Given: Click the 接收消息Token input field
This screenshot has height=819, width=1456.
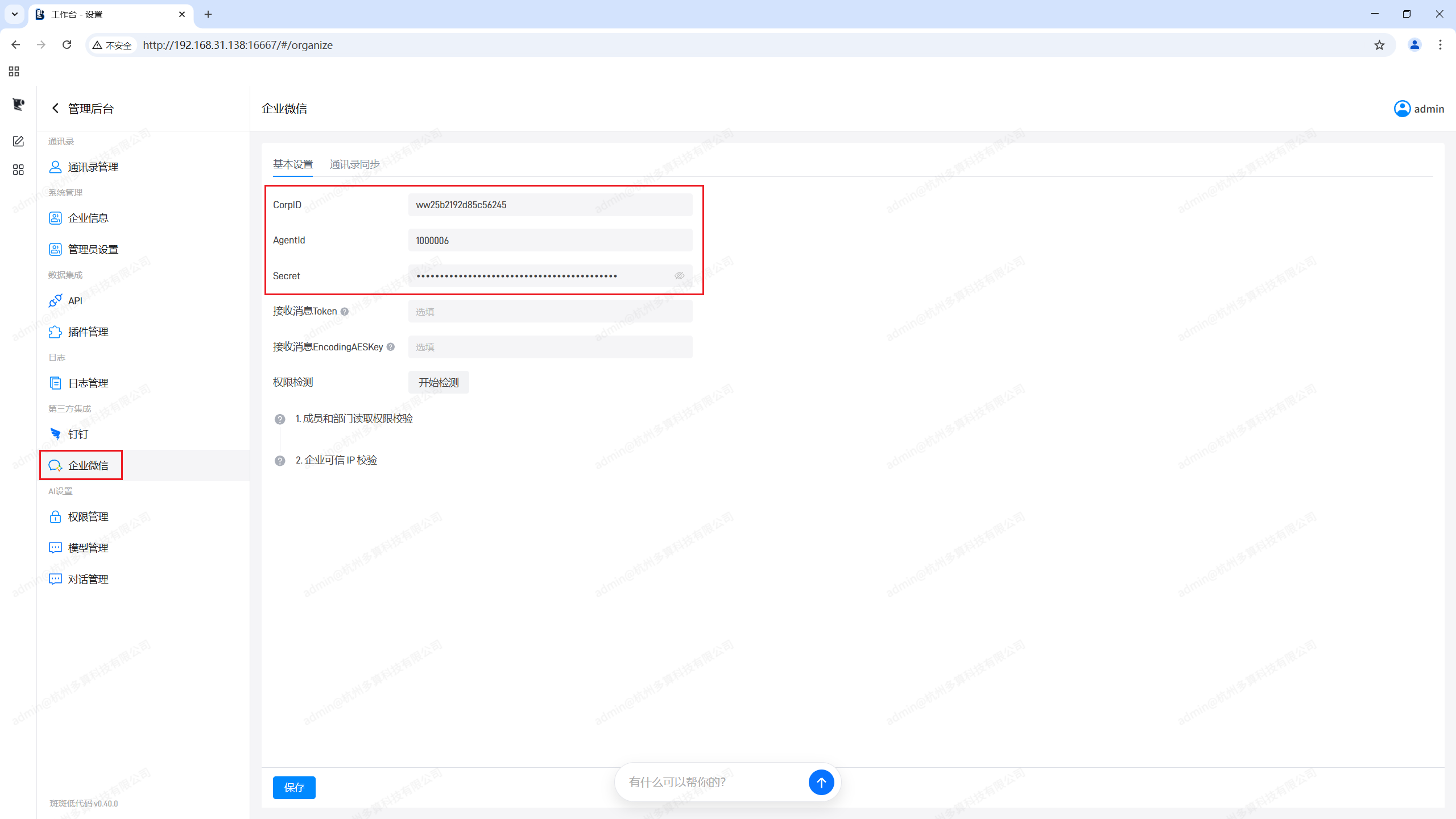Looking at the screenshot, I should (x=550, y=312).
